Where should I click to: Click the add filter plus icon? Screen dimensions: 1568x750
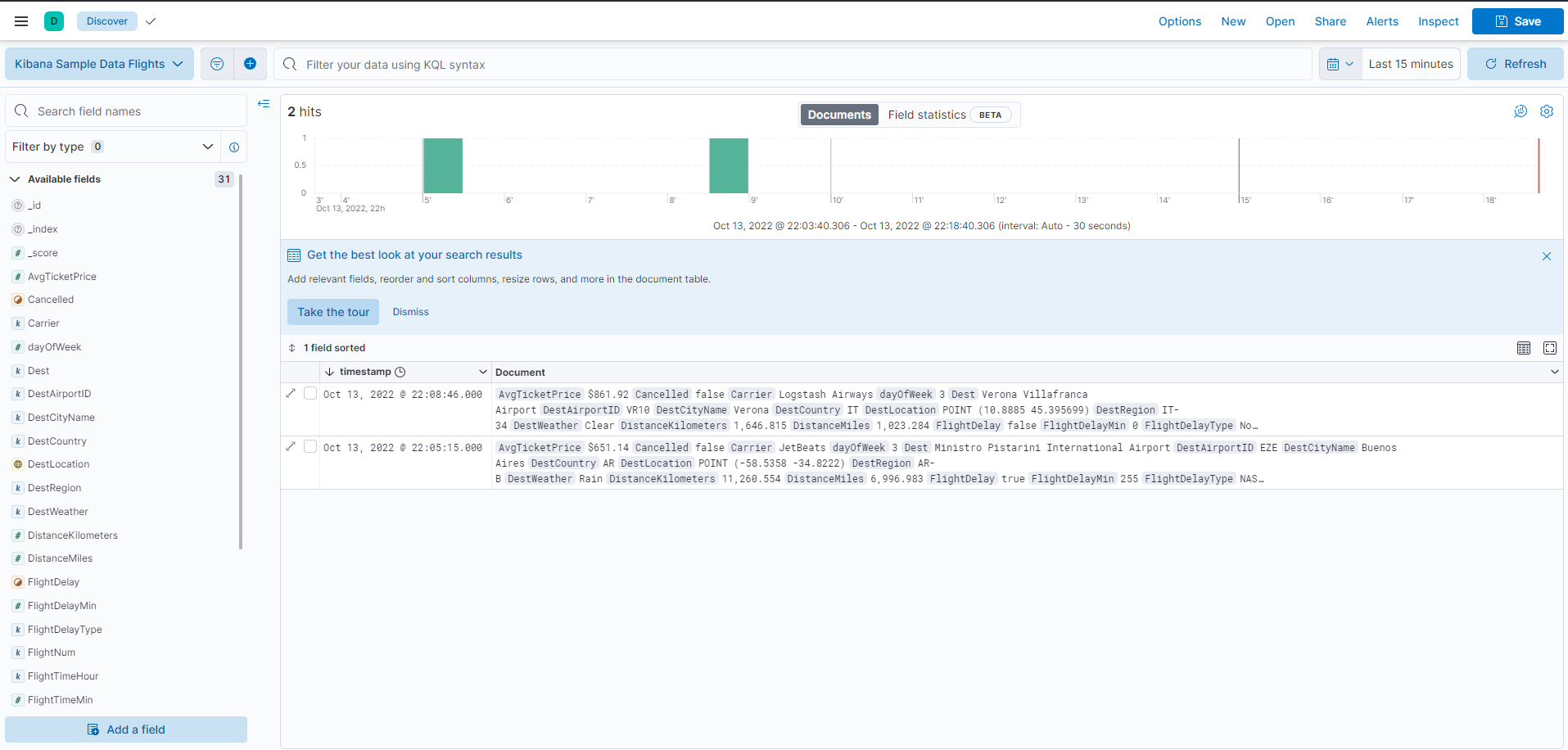point(251,64)
